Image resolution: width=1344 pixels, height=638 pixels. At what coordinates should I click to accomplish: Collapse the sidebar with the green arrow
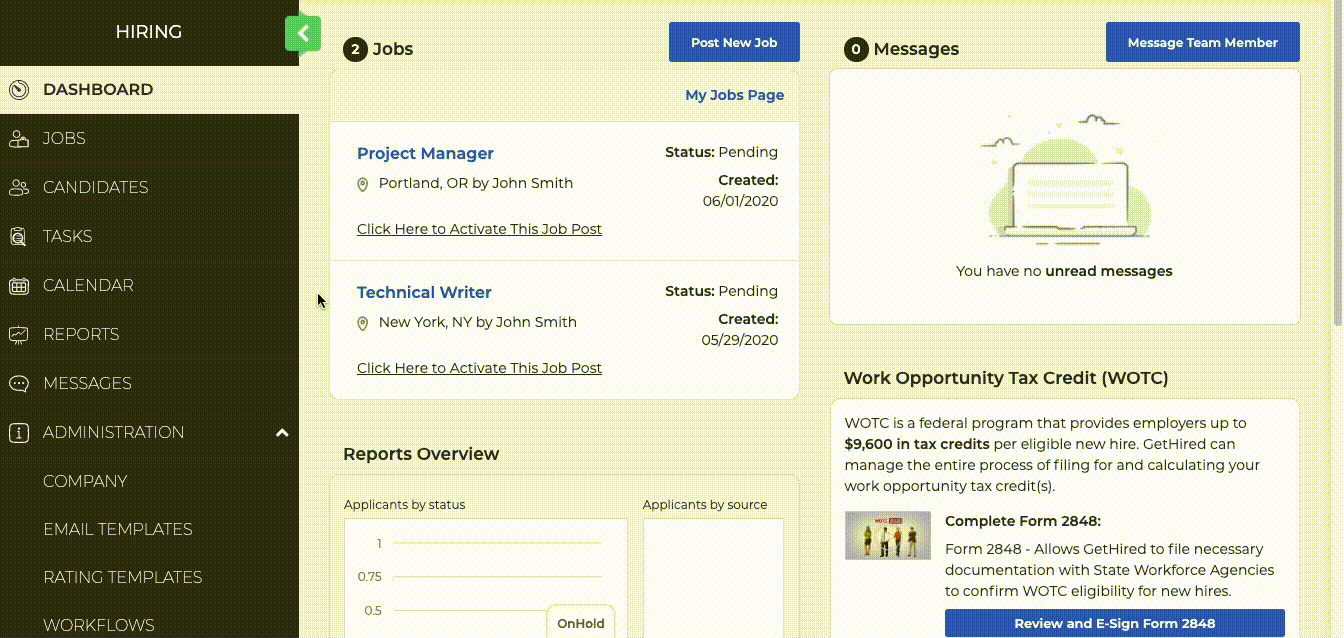click(303, 33)
